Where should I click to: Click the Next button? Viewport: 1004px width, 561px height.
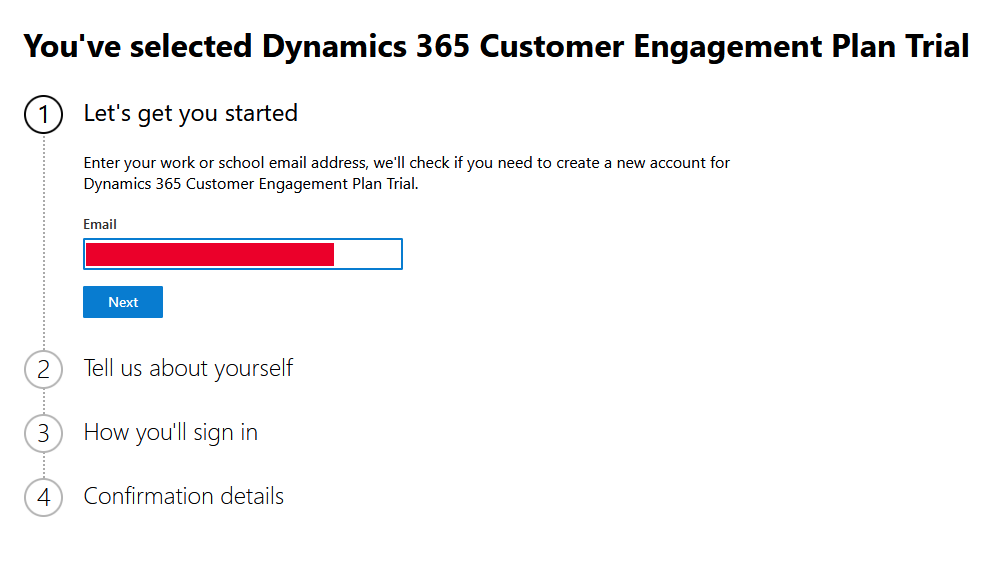[x=123, y=302]
